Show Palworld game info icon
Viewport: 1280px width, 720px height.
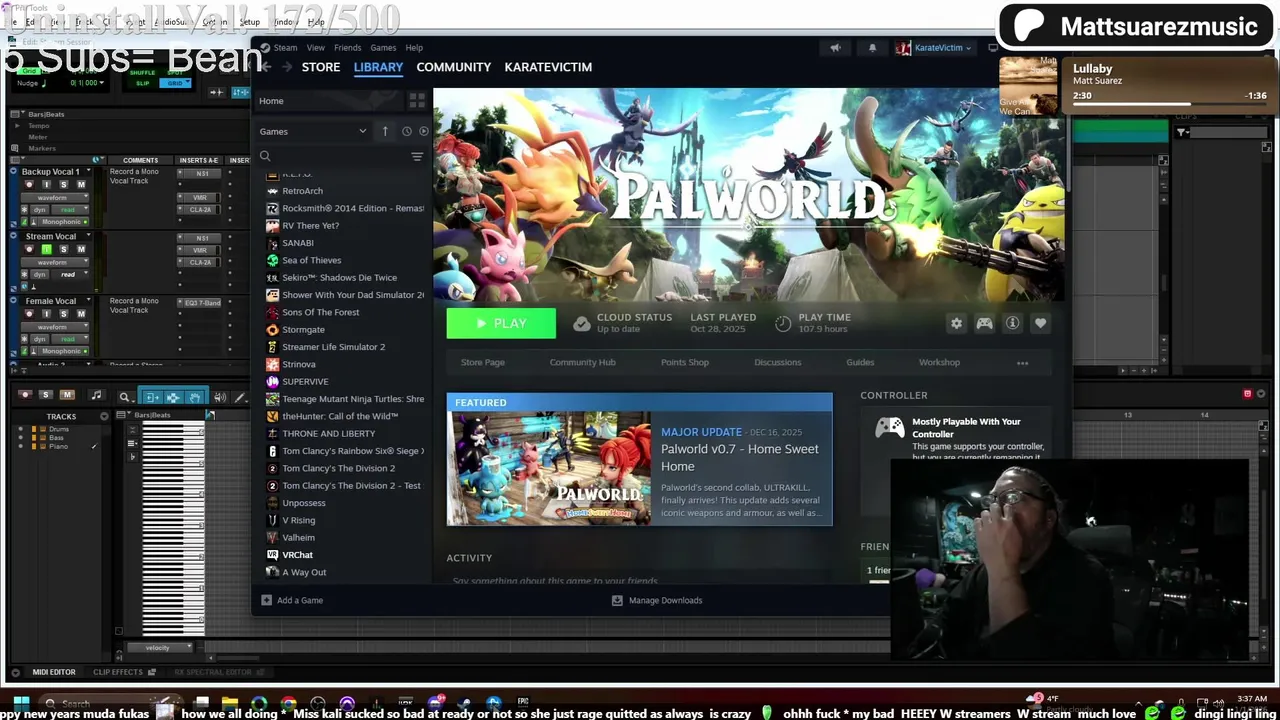point(1012,323)
